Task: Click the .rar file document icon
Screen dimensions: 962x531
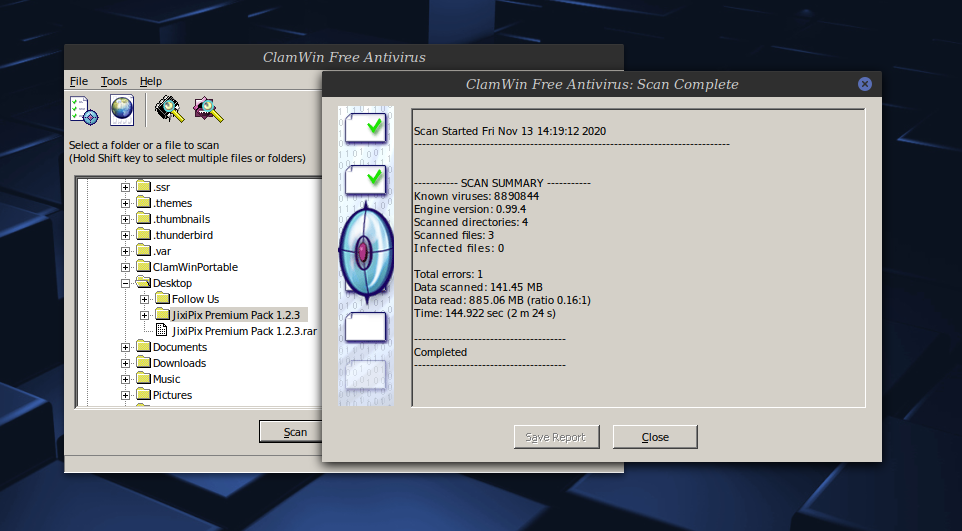Action: click(161, 330)
